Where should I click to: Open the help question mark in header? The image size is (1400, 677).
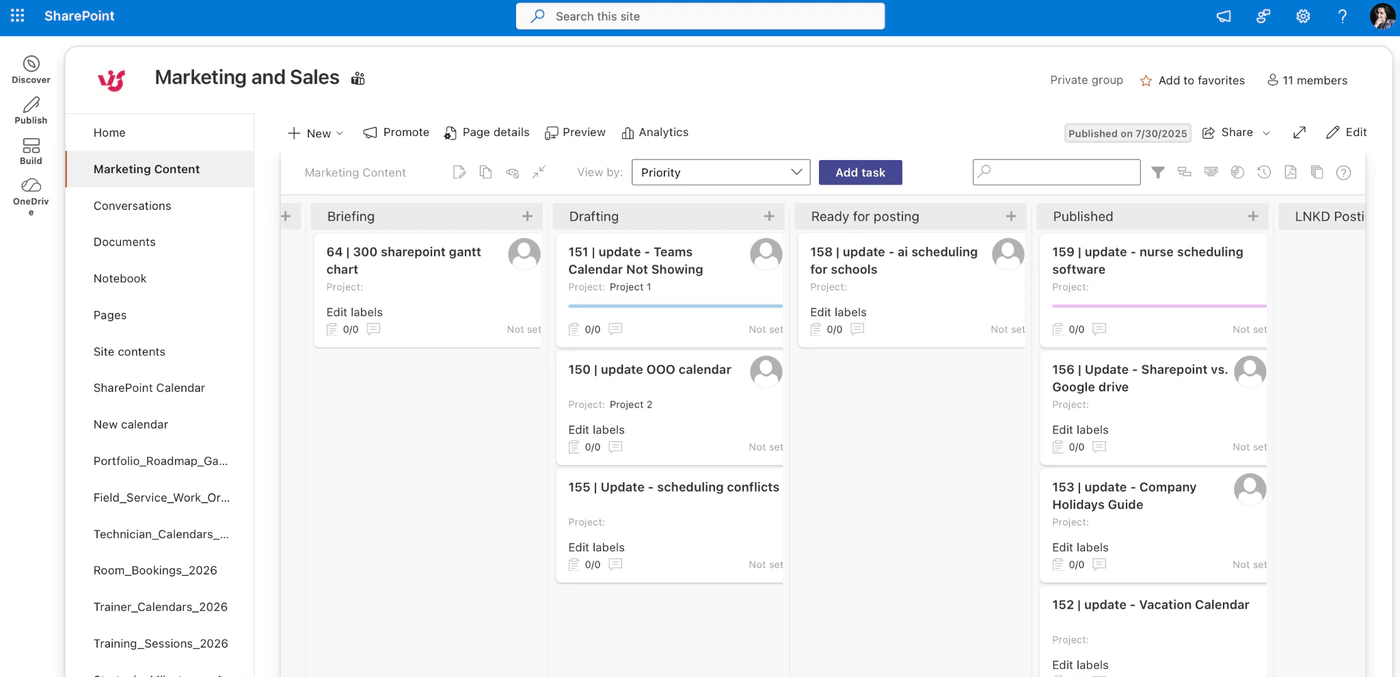click(1343, 16)
